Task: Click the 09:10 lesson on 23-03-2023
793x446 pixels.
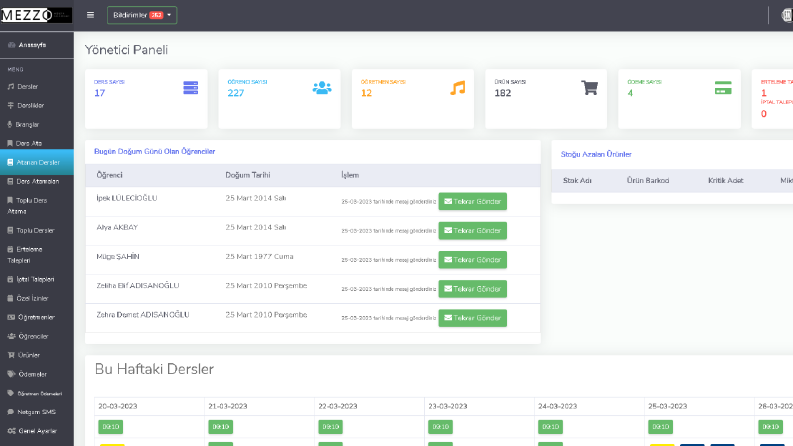Action: click(x=440, y=427)
